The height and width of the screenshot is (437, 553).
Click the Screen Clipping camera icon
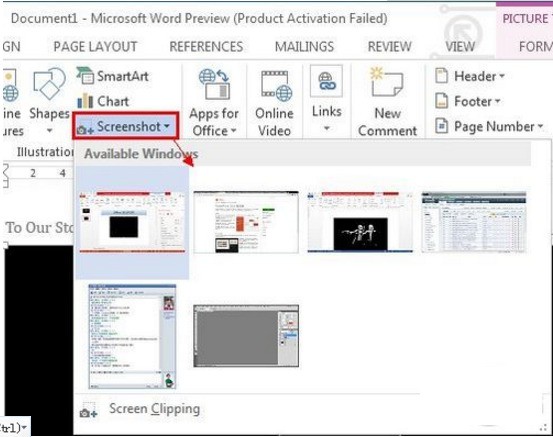pyautogui.click(x=88, y=411)
